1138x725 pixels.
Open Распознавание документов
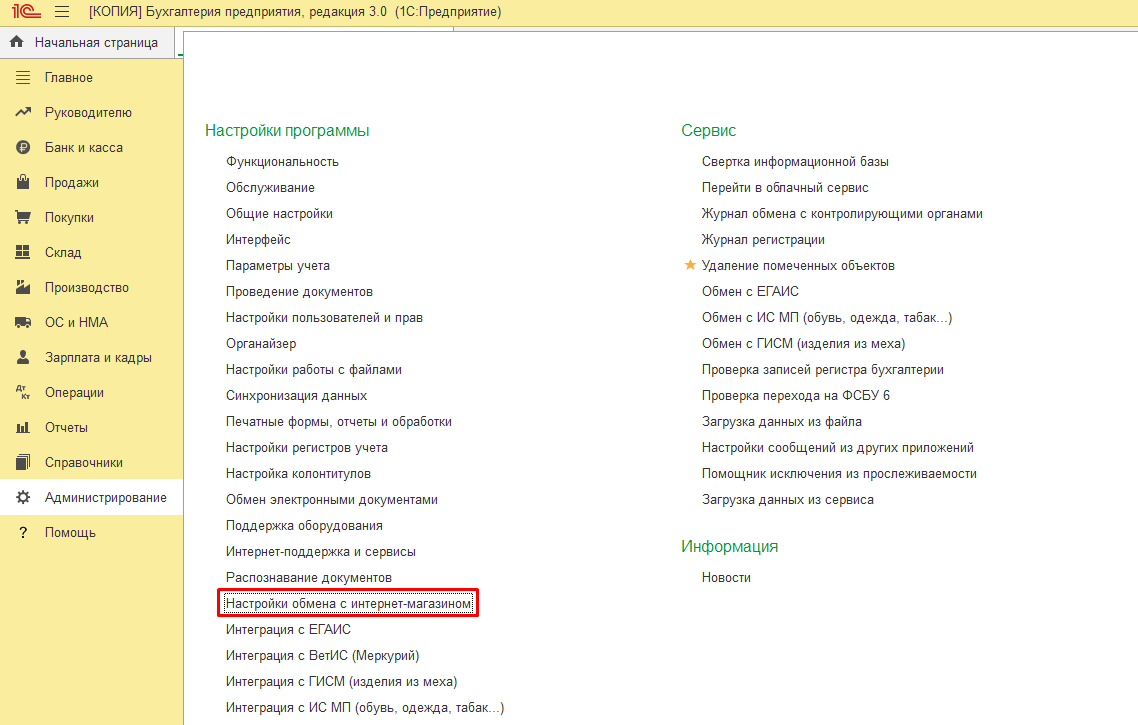308,578
